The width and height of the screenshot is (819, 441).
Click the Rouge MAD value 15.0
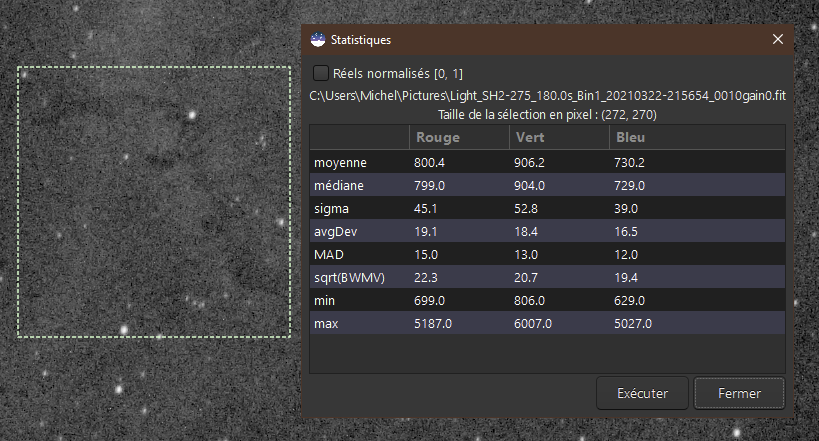(426, 254)
